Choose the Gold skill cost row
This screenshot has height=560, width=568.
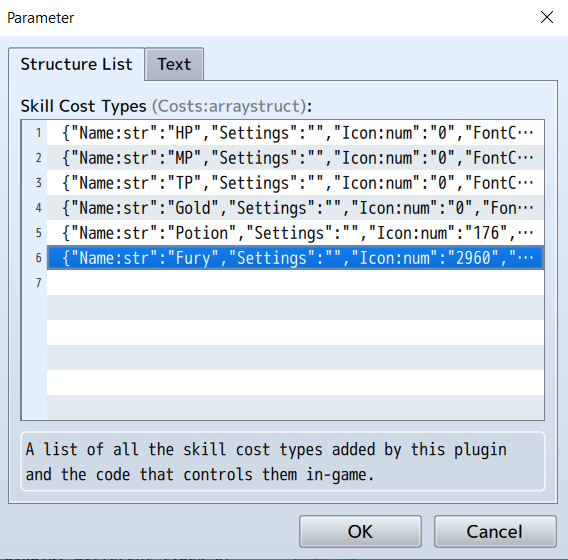[295, 208]
